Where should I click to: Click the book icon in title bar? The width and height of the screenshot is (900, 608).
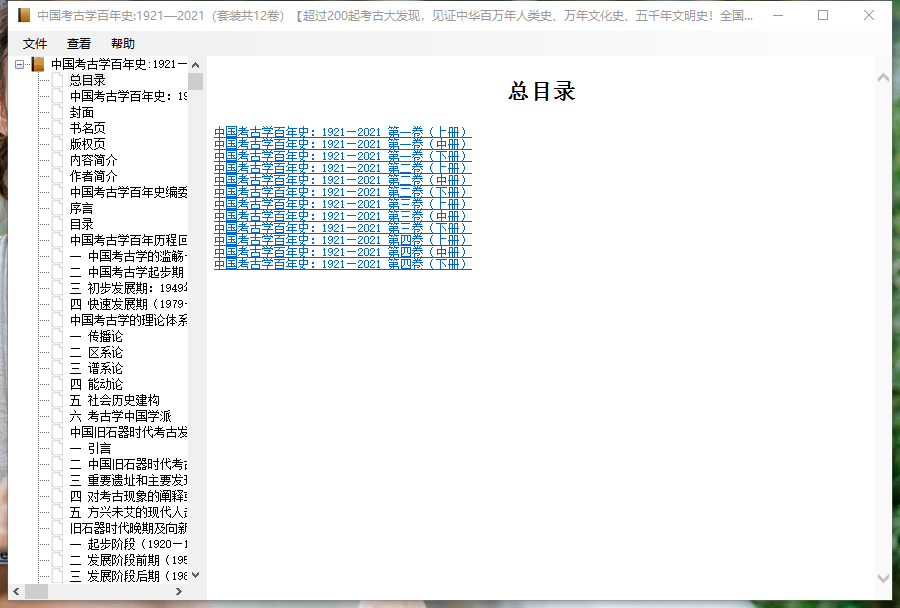pos(24,15)
